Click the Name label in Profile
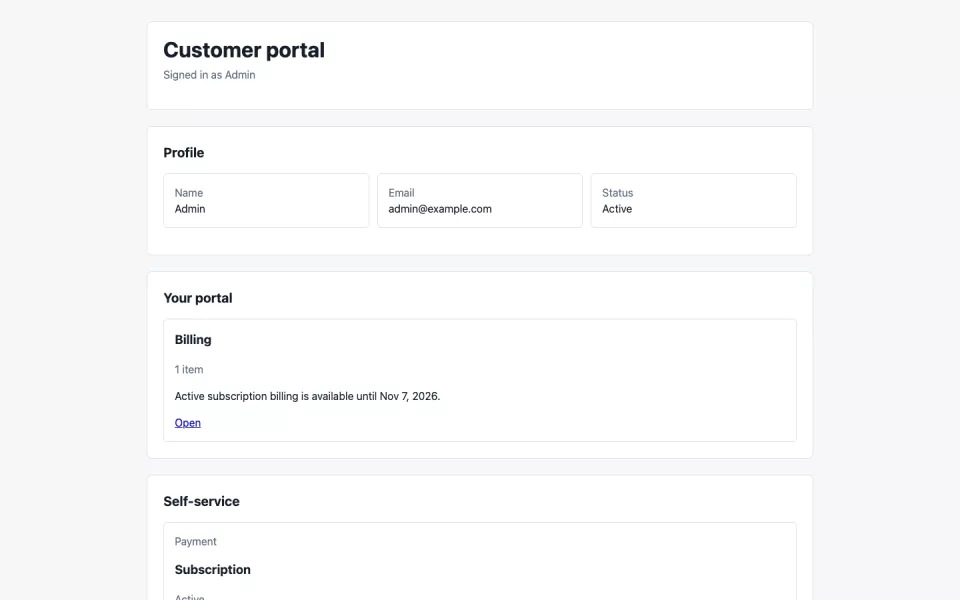This screenshot has width=960, height=600. coord(189,193)
